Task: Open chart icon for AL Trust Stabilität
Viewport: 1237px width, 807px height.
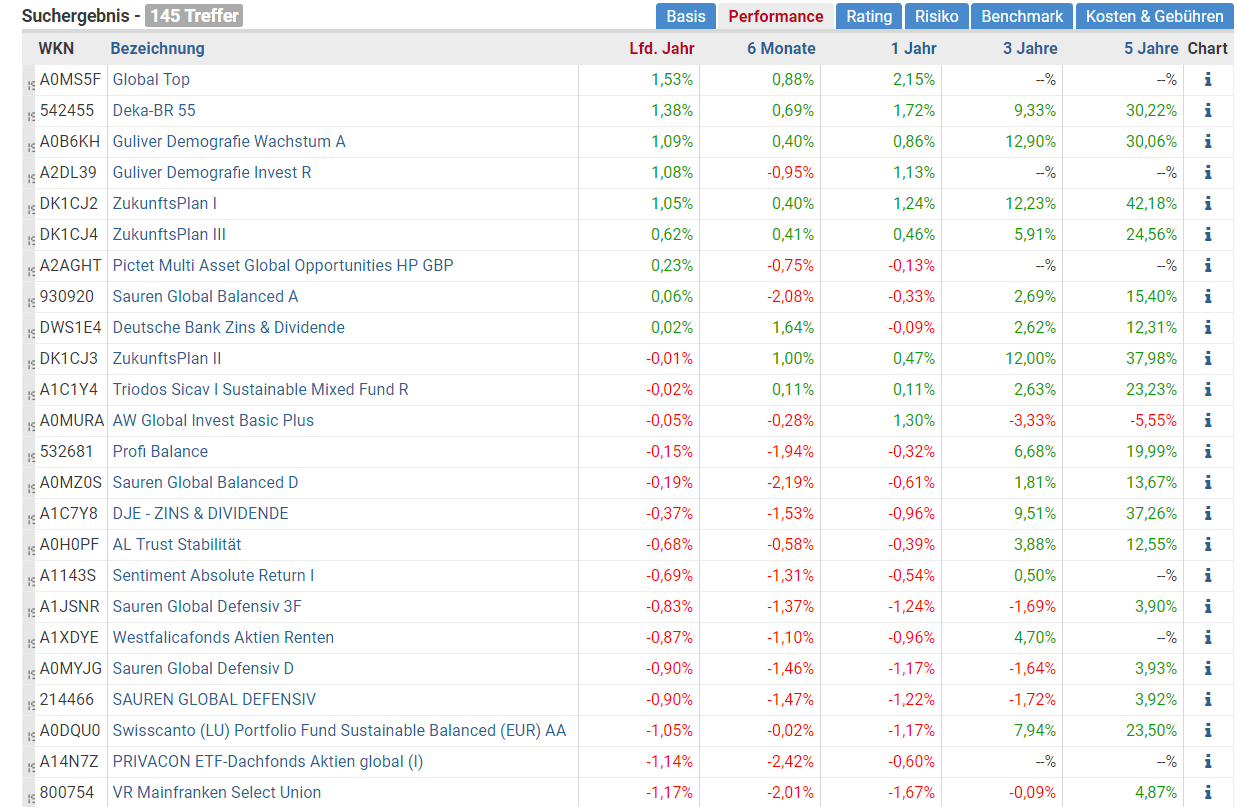Action: pyautogui.click(x=1208, y=545)
